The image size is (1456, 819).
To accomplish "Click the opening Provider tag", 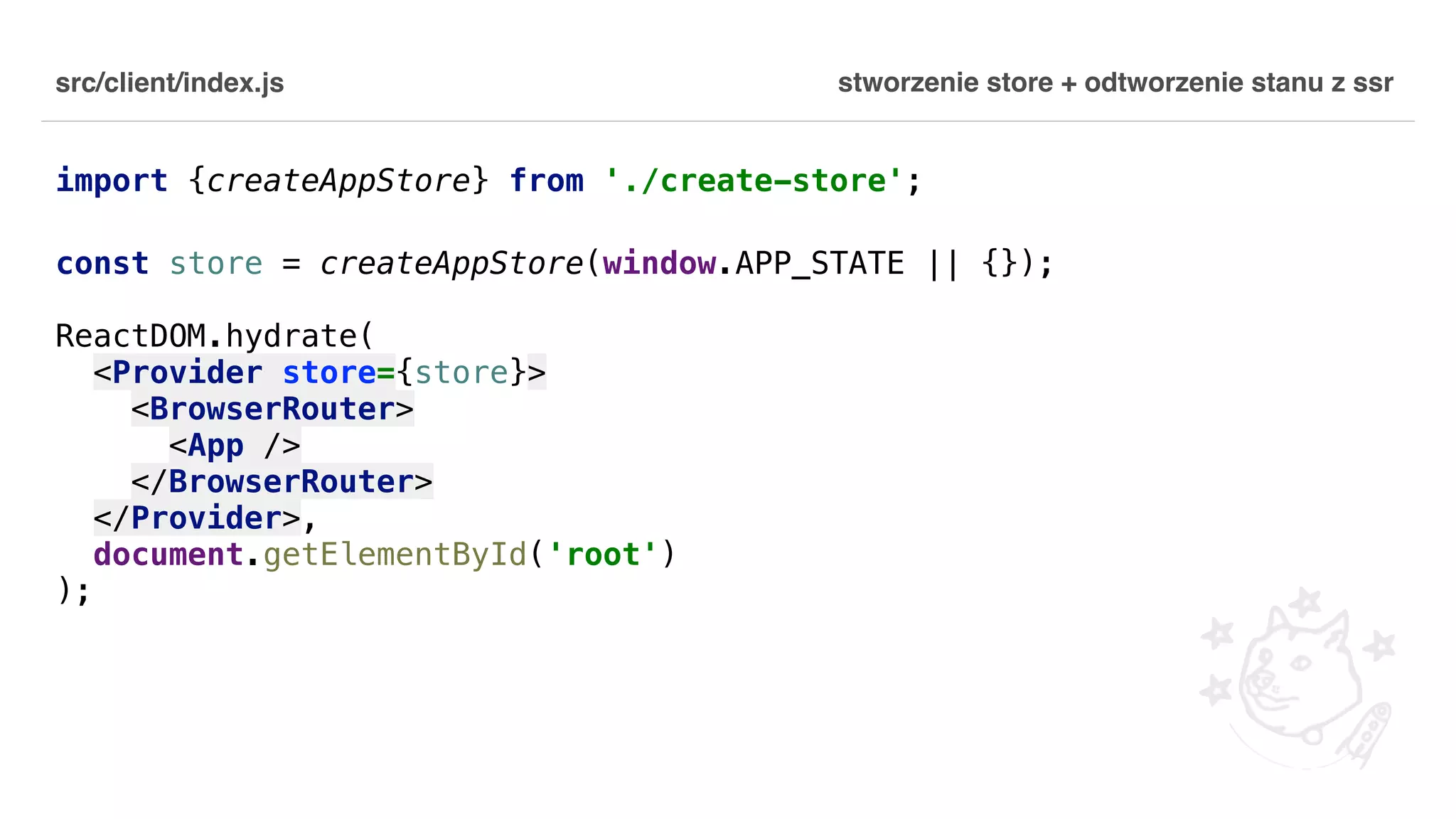I will point(186,373).
